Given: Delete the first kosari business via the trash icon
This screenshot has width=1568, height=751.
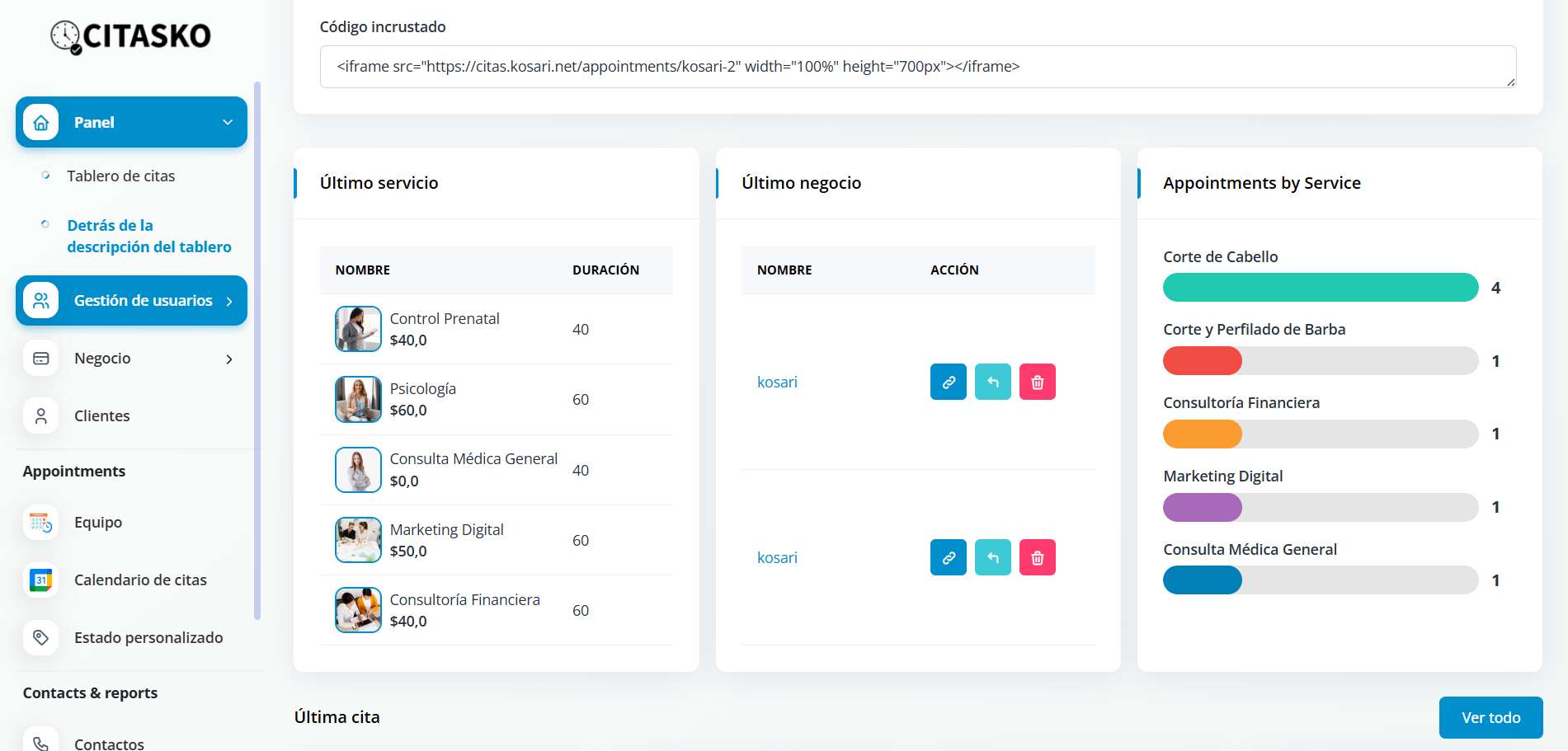Looking at the screenshot, I should [x=1037, y=382].
